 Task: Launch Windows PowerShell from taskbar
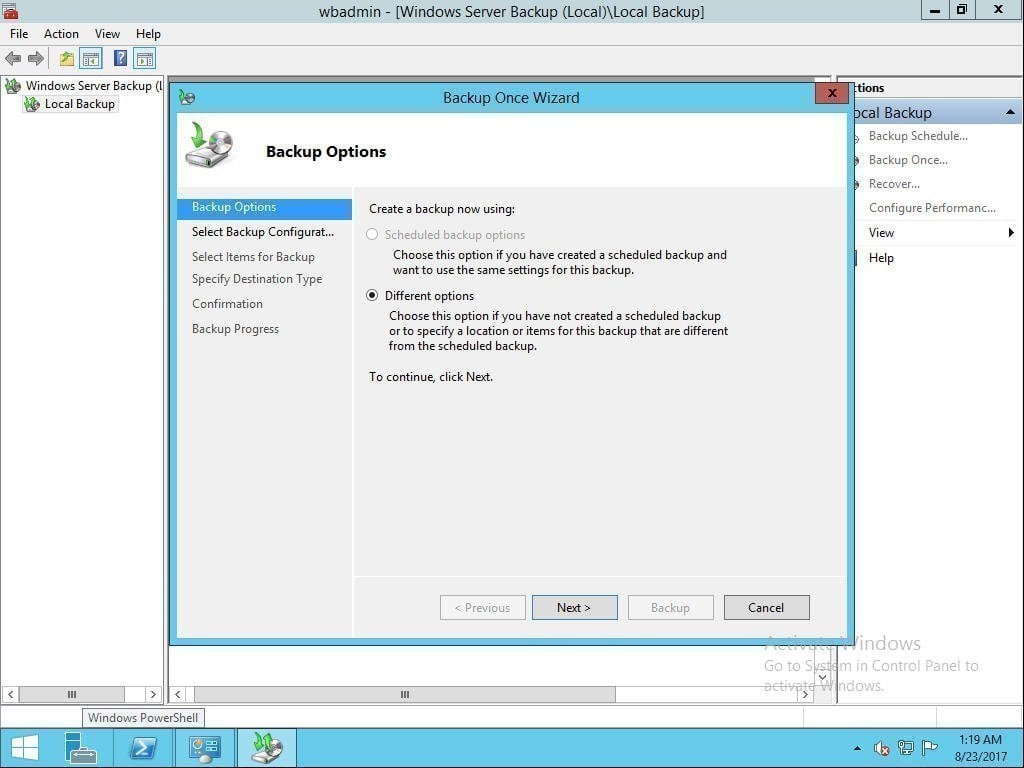point(142,748)
